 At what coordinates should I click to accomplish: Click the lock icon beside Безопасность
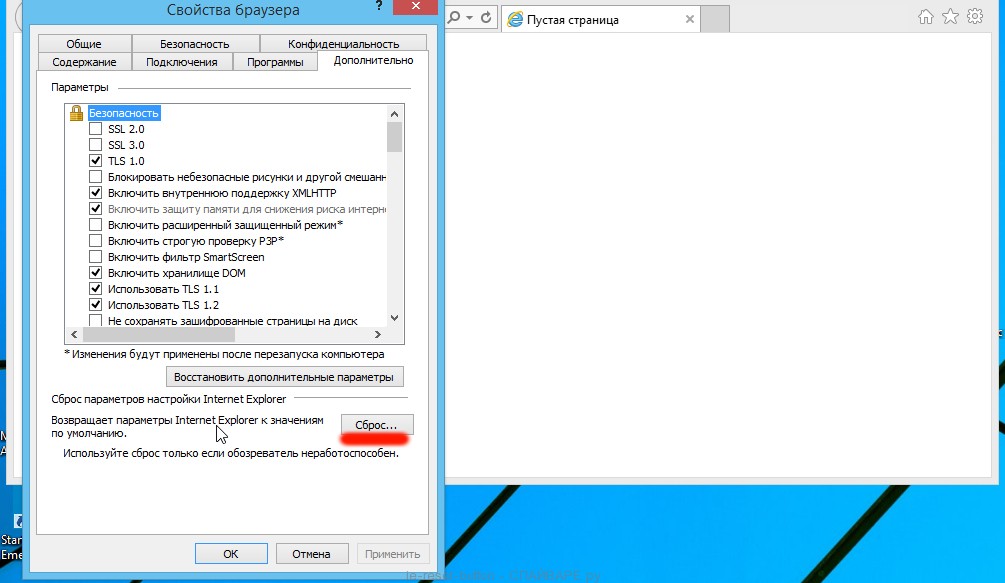(76, 113)
